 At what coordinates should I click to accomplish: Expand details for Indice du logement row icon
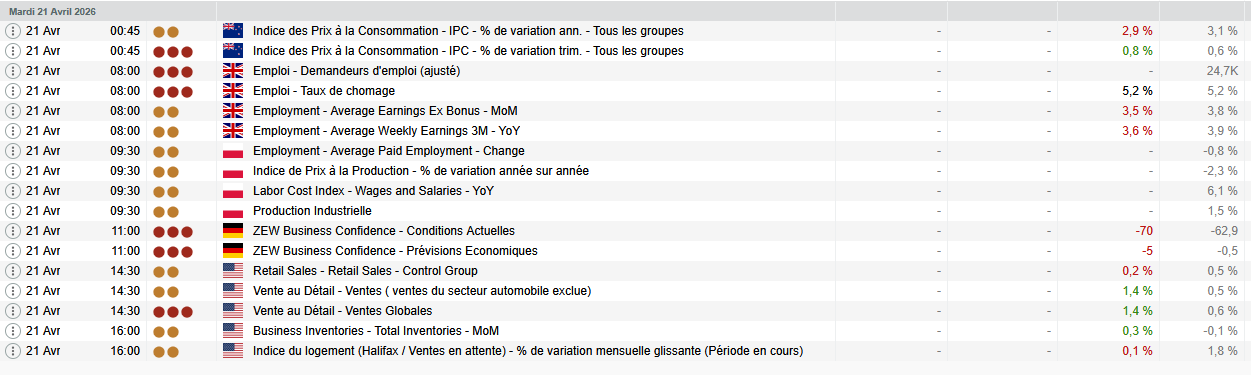(13, 351)
